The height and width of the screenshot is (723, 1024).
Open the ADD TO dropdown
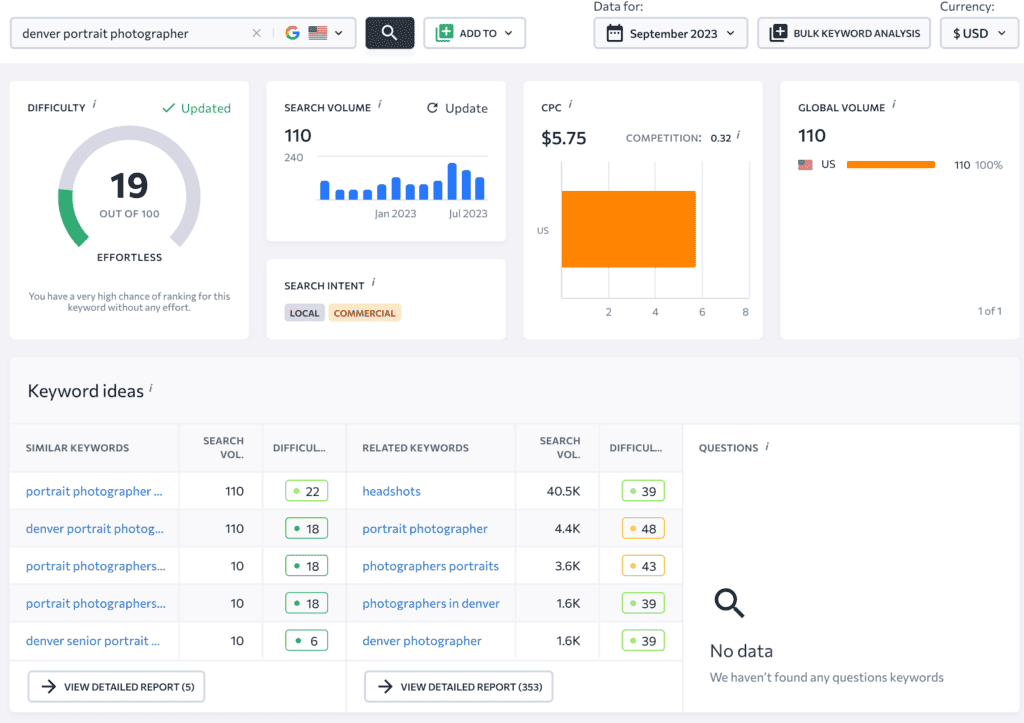pos(474,33)
